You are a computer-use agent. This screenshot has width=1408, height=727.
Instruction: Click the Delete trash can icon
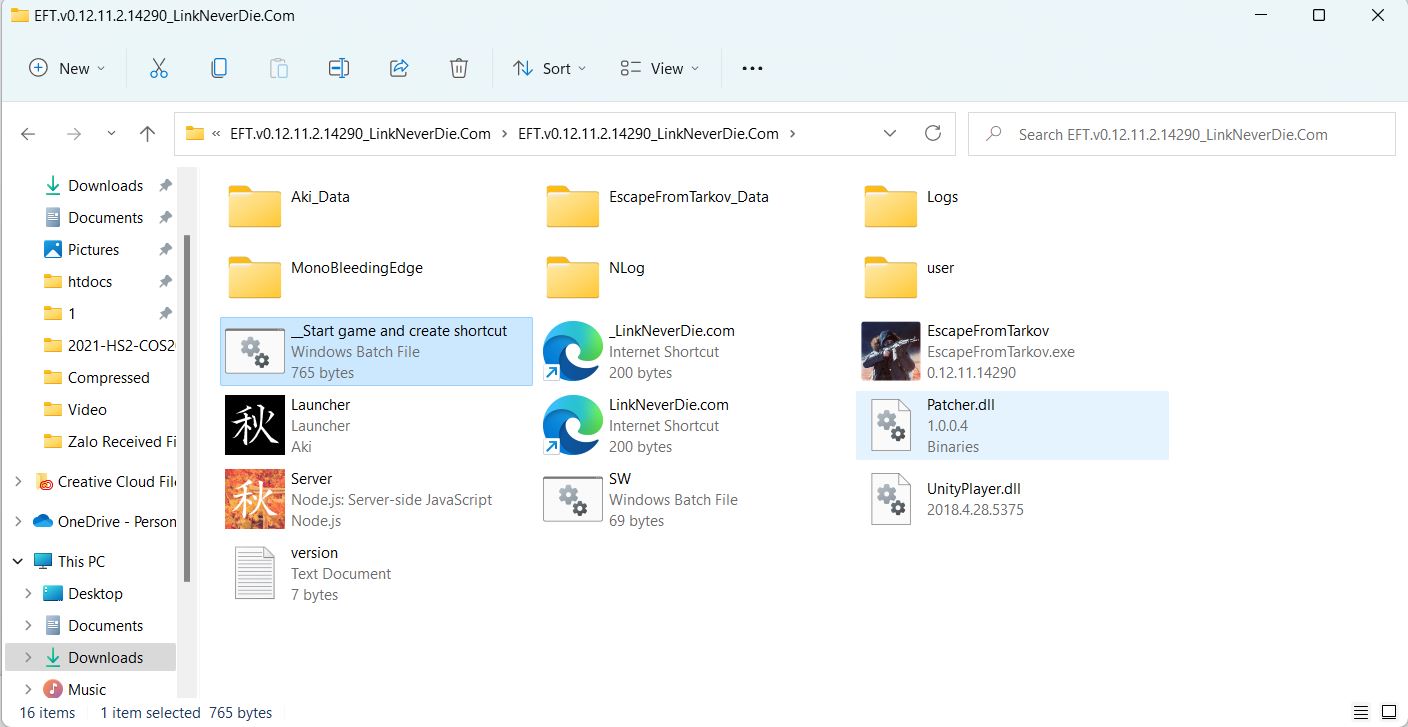tap(459, 68)
